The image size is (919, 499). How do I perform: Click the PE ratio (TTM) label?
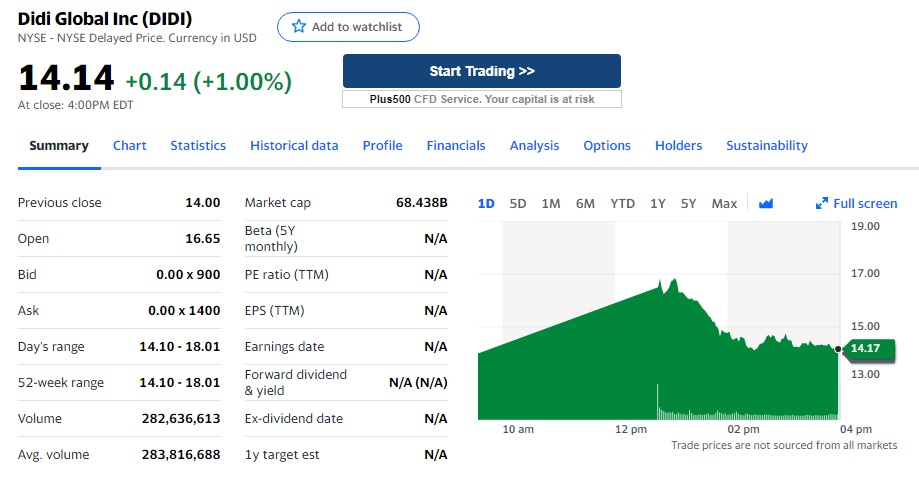(287, 274)
